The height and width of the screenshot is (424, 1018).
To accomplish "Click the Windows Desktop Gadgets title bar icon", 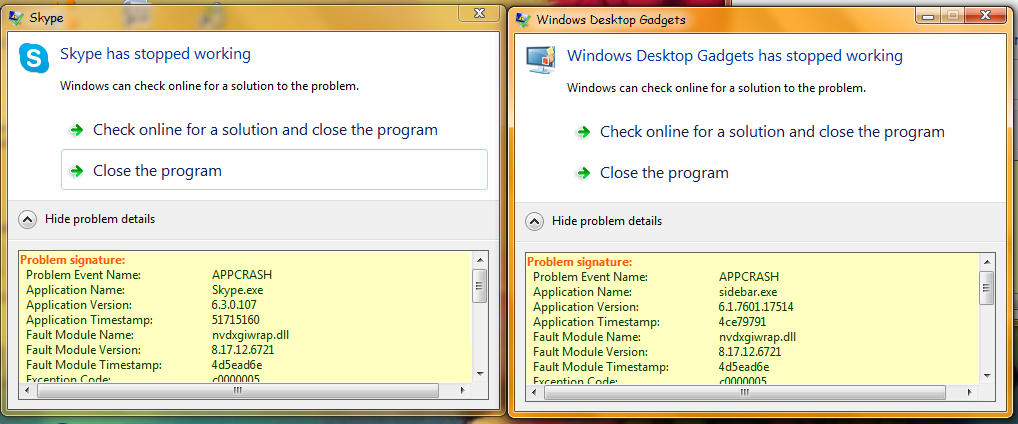I will [x=523, y=19].
